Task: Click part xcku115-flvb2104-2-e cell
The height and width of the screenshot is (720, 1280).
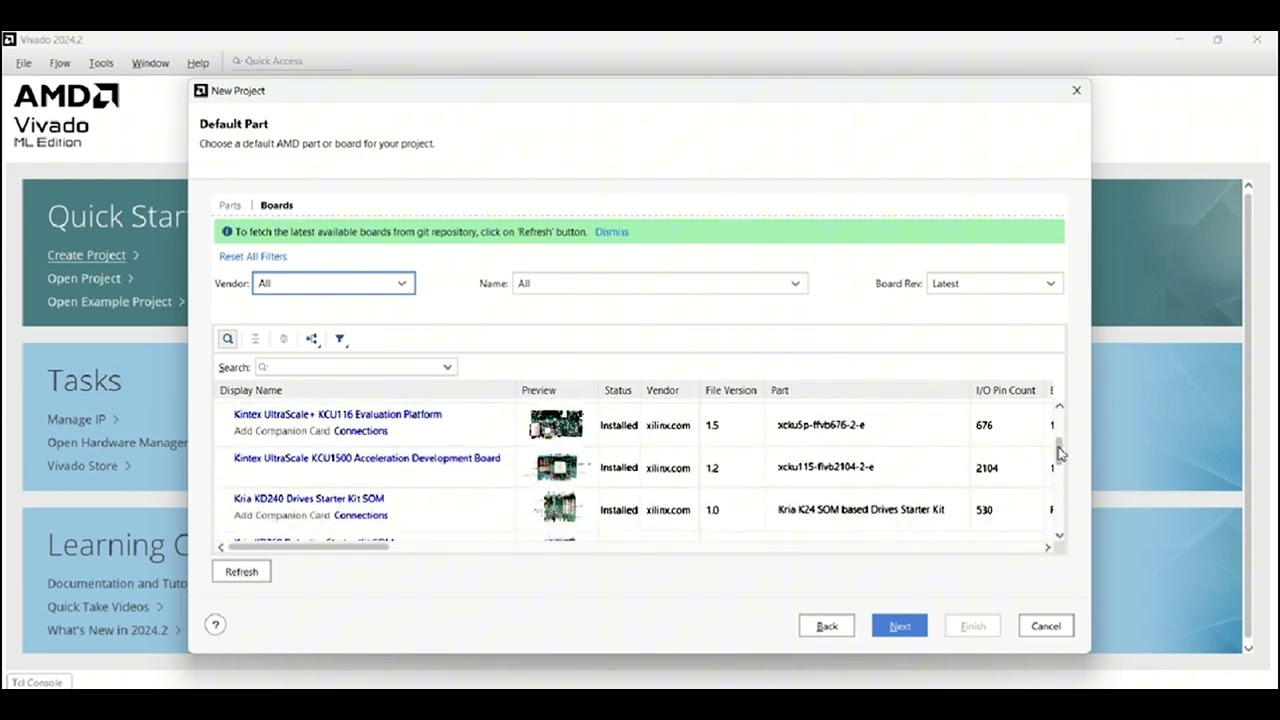Action: pos(826,467)
